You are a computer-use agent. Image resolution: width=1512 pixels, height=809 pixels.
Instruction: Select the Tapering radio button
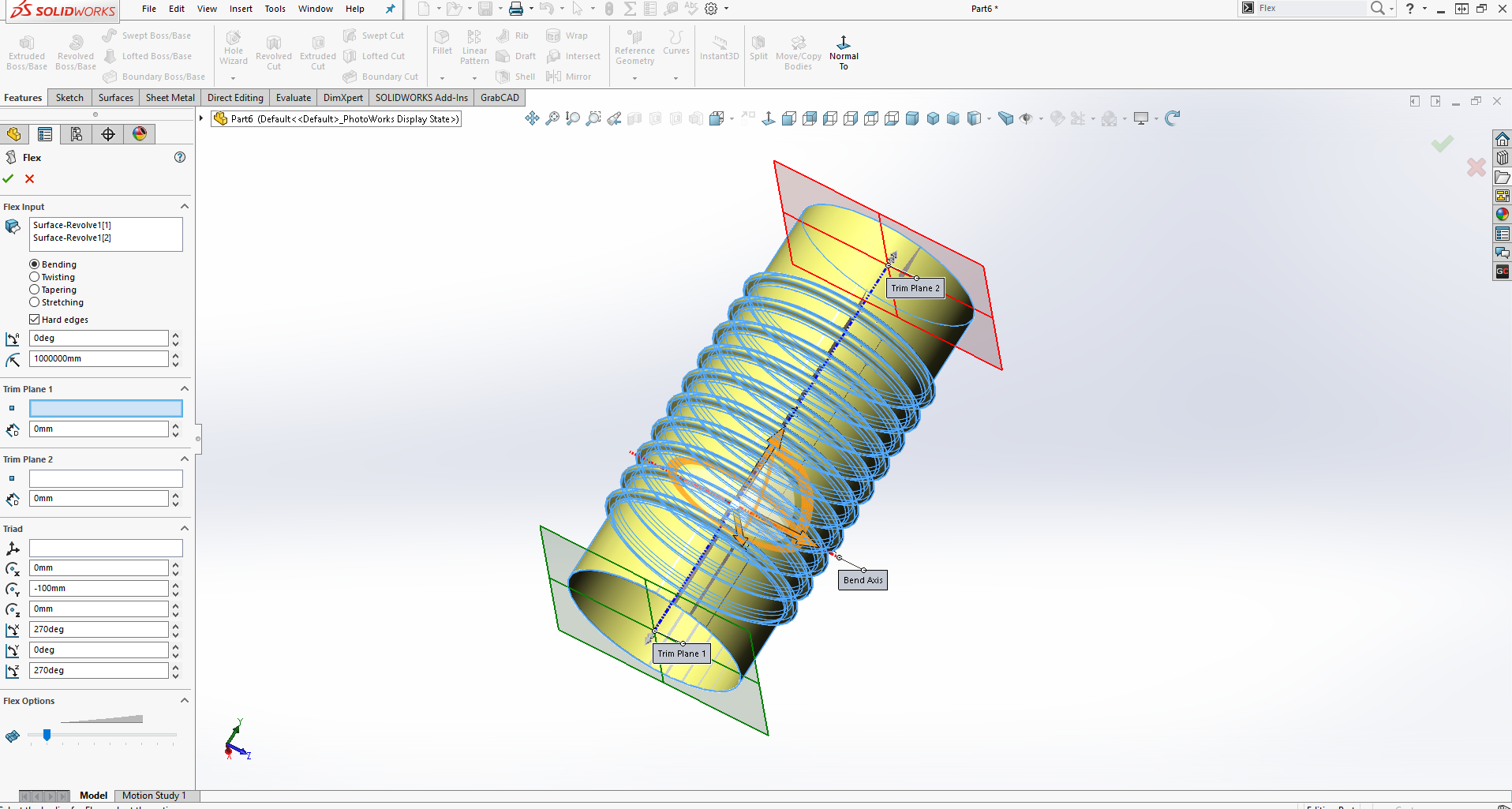pos(35,290)
